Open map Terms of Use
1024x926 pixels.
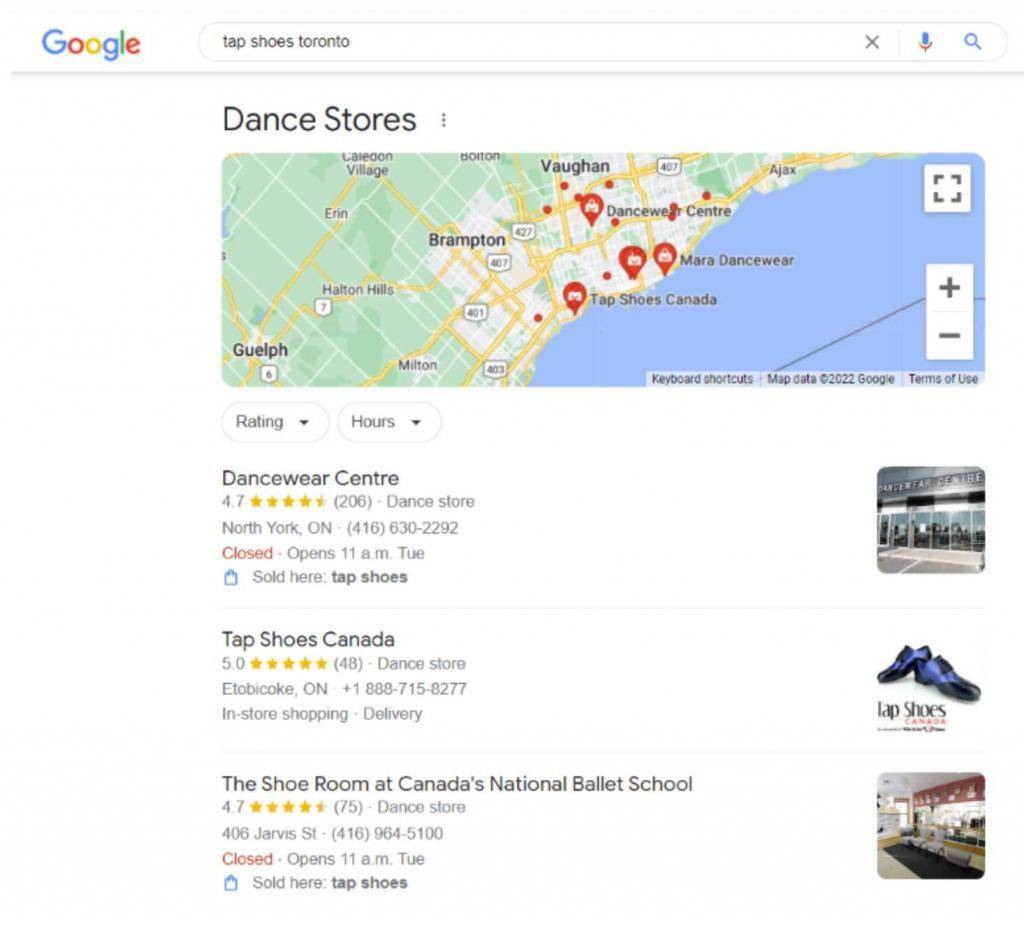943,379
